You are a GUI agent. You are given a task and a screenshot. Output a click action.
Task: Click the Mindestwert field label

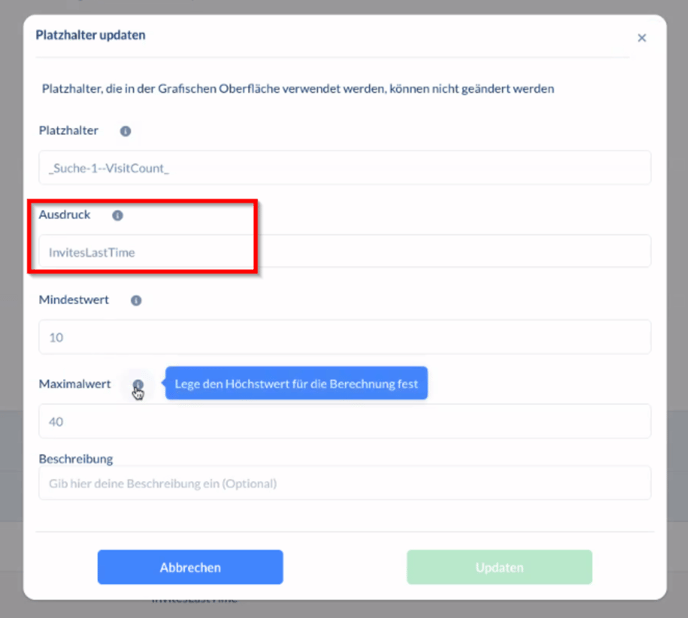click(x=74, y=300)
